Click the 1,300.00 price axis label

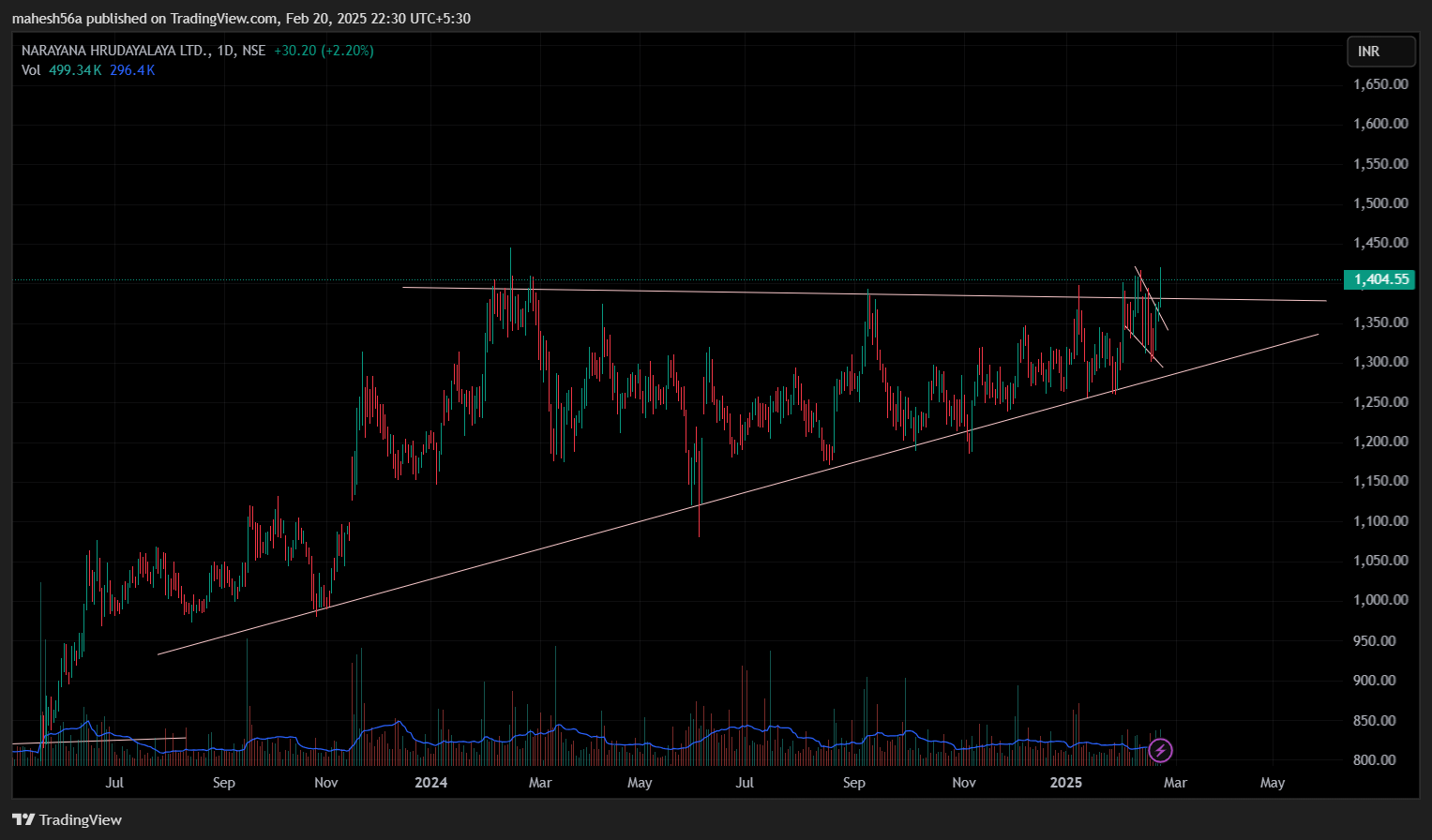point(1380,361)
